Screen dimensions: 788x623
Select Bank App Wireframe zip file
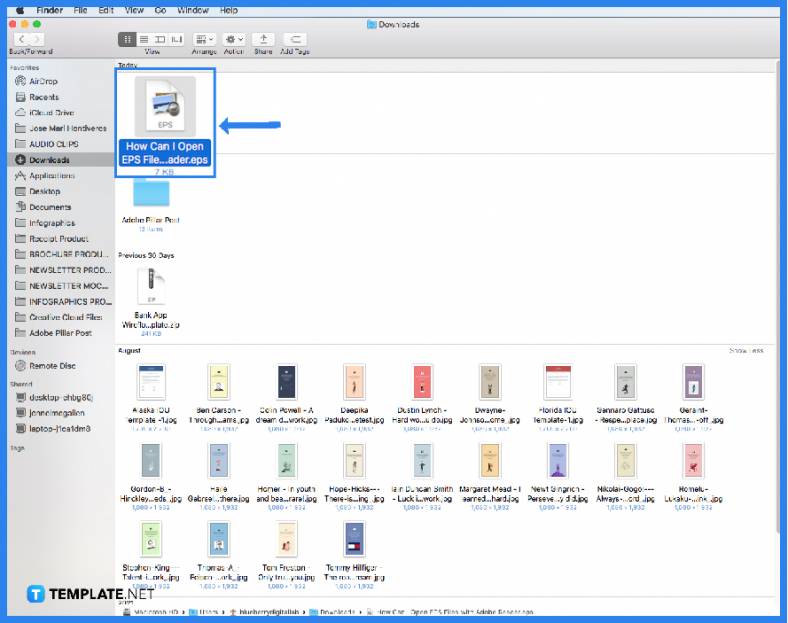pyautogui.click(x=151, y=286)
